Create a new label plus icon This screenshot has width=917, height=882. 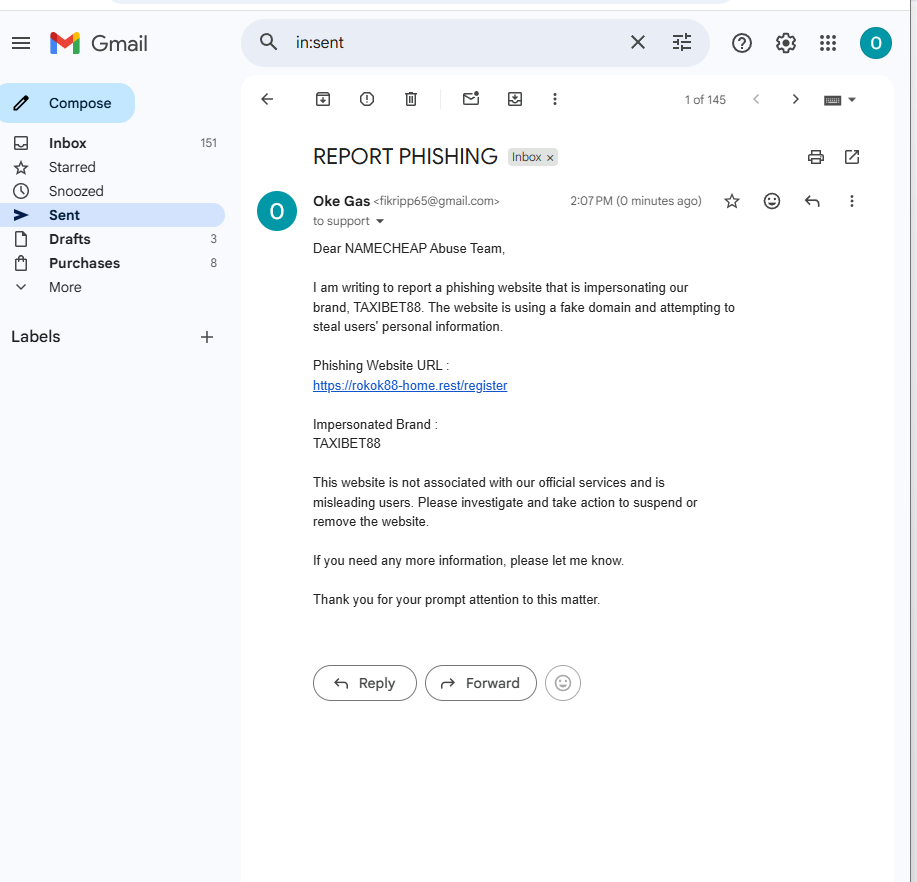(206, 337)
